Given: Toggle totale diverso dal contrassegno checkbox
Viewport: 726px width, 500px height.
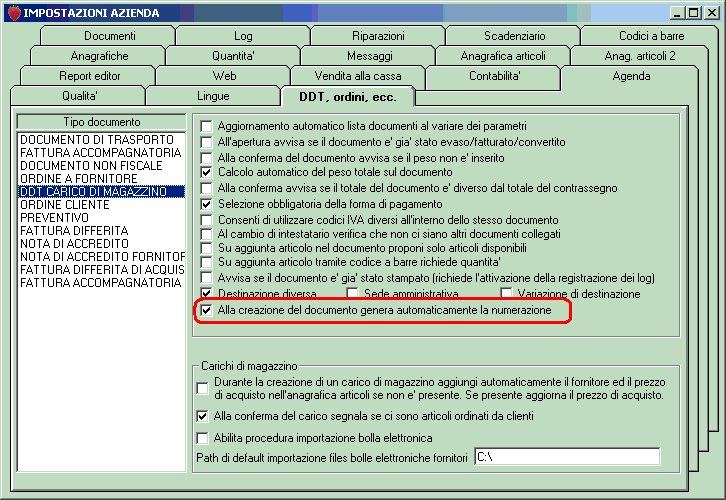Looking at the screenshot, I should click(207, 188).
